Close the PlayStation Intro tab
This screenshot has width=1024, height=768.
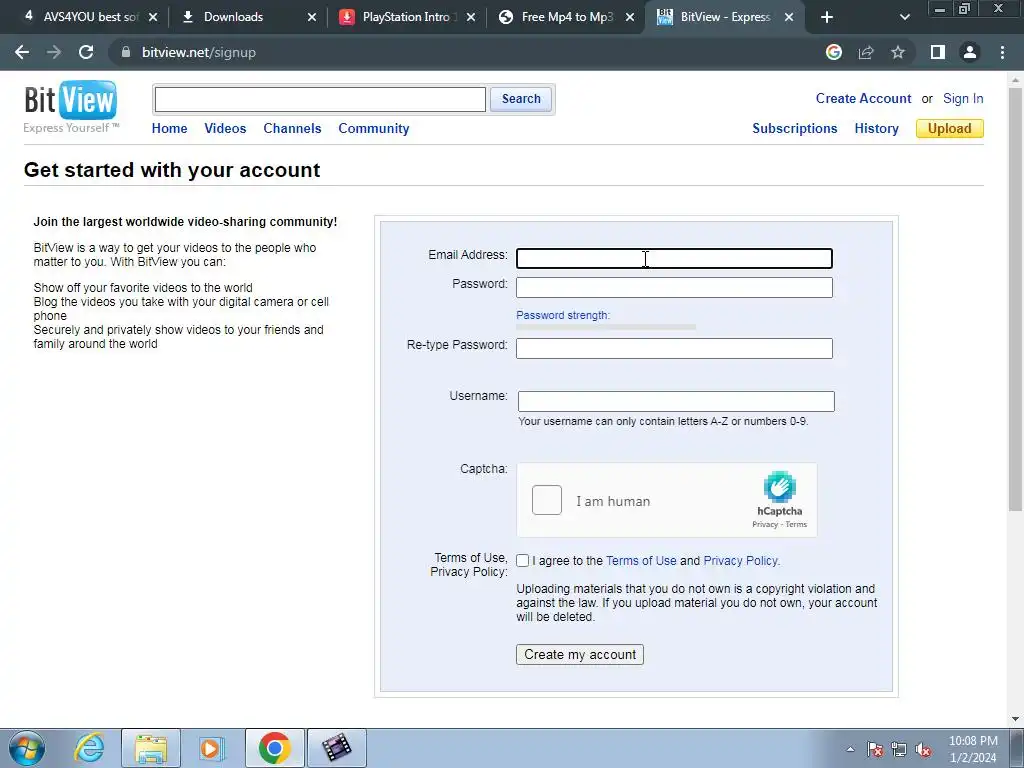[x=471, y=17]
